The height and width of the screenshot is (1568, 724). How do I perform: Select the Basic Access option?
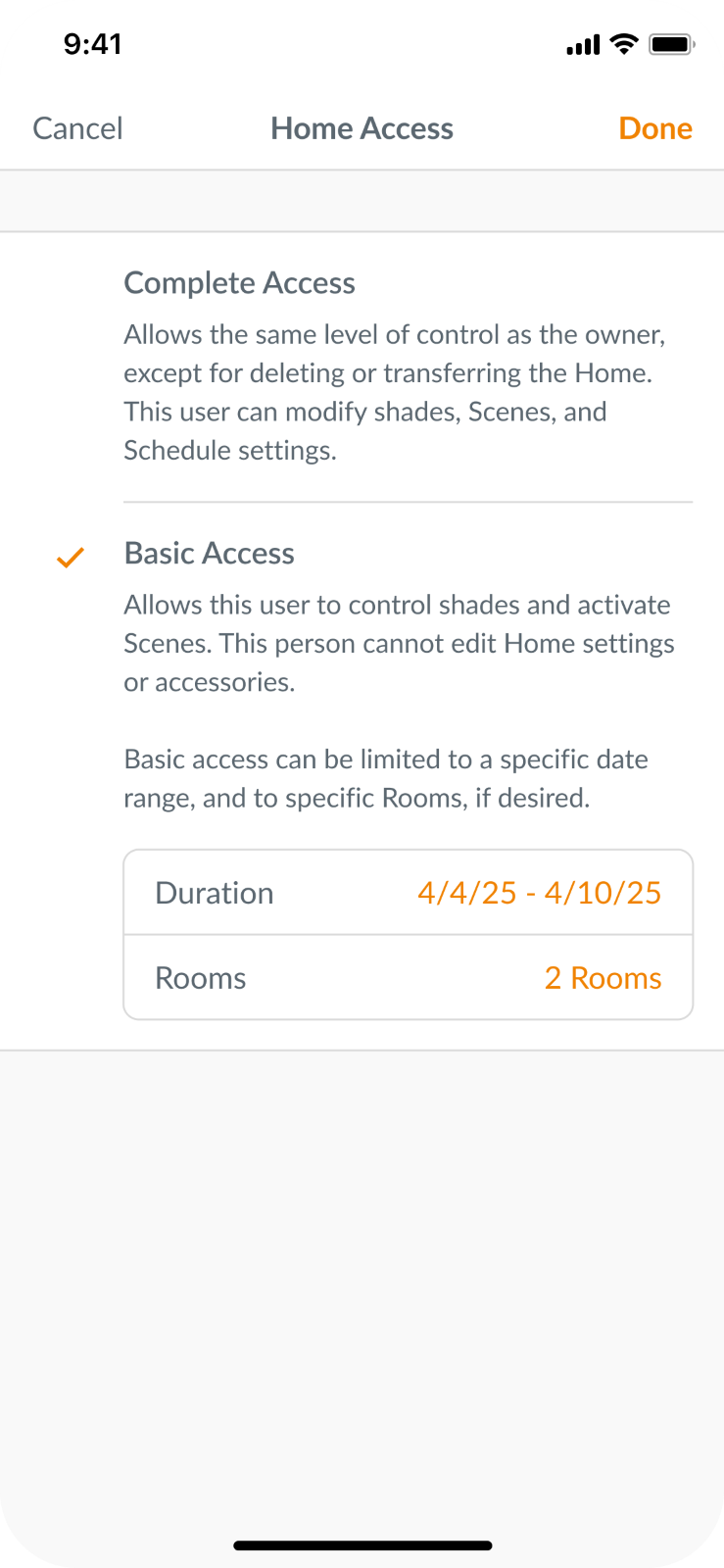click(x=209, y=553)
